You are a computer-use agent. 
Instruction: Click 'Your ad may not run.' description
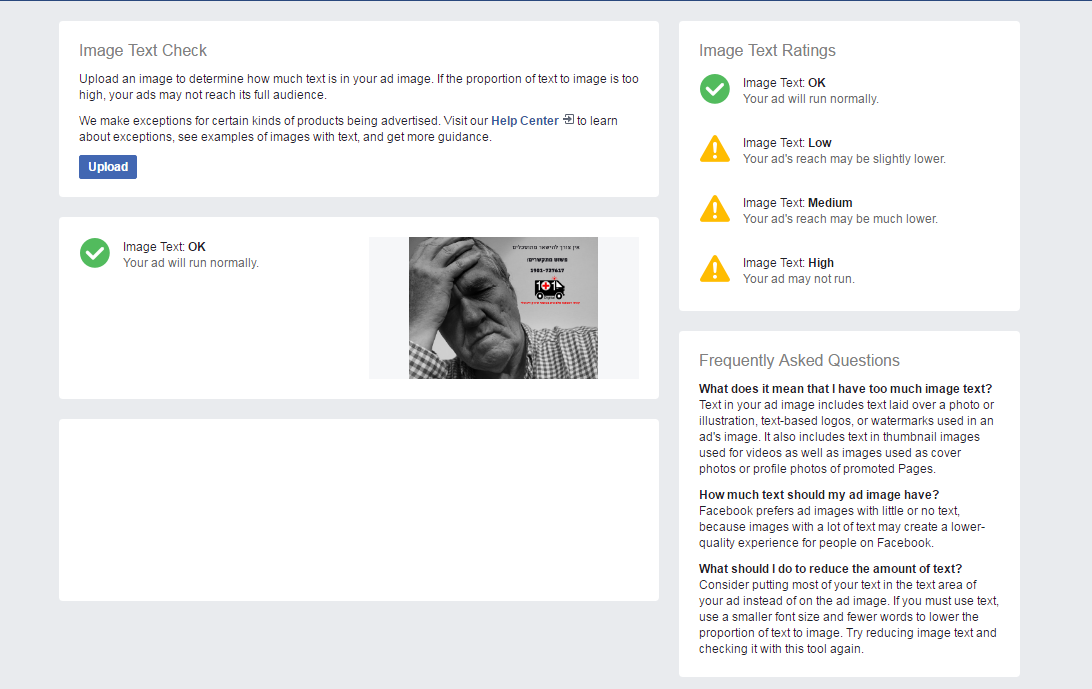coord(798,279)
